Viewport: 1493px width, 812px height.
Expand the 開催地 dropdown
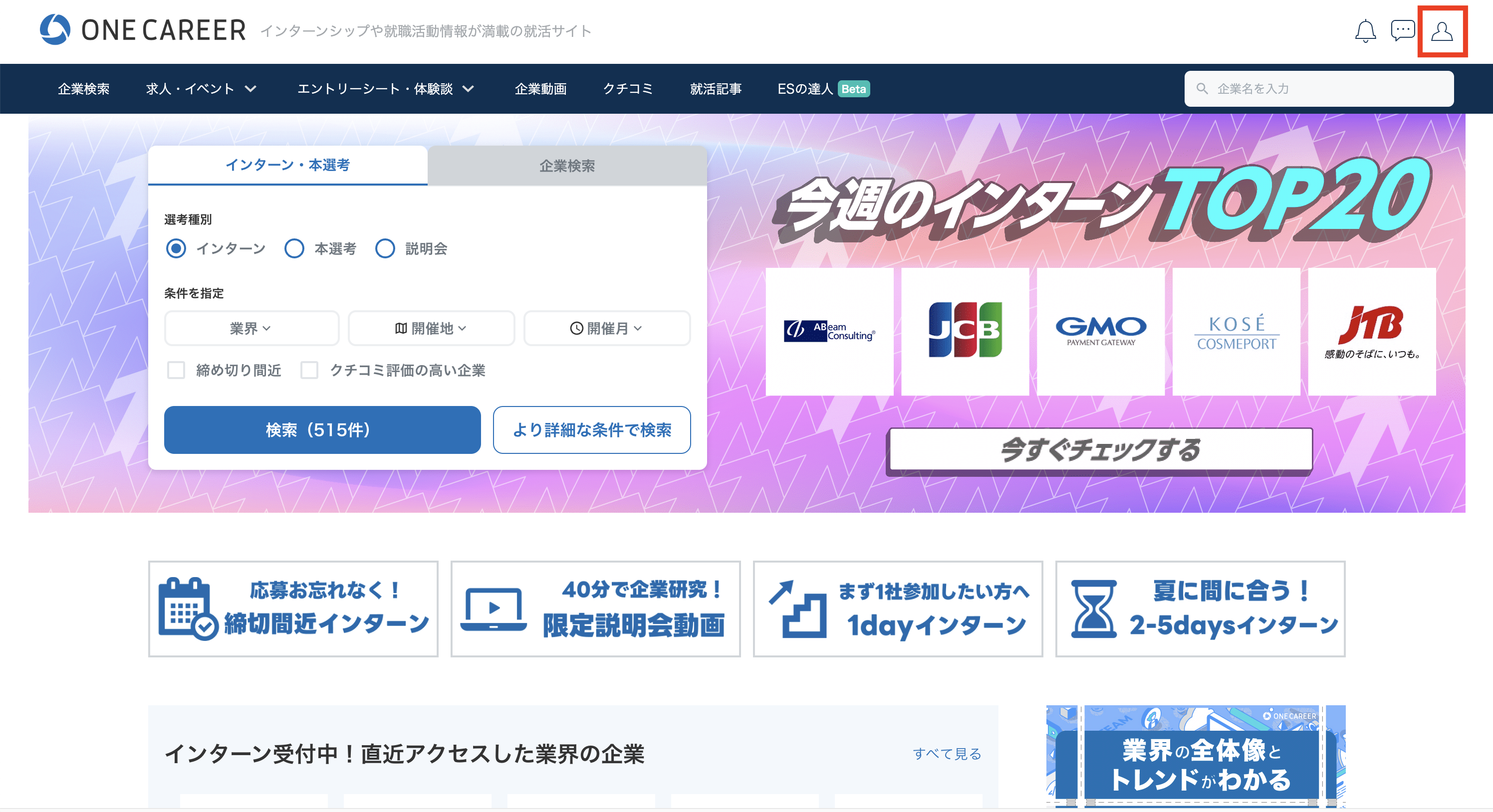click(x=431, y=328)
